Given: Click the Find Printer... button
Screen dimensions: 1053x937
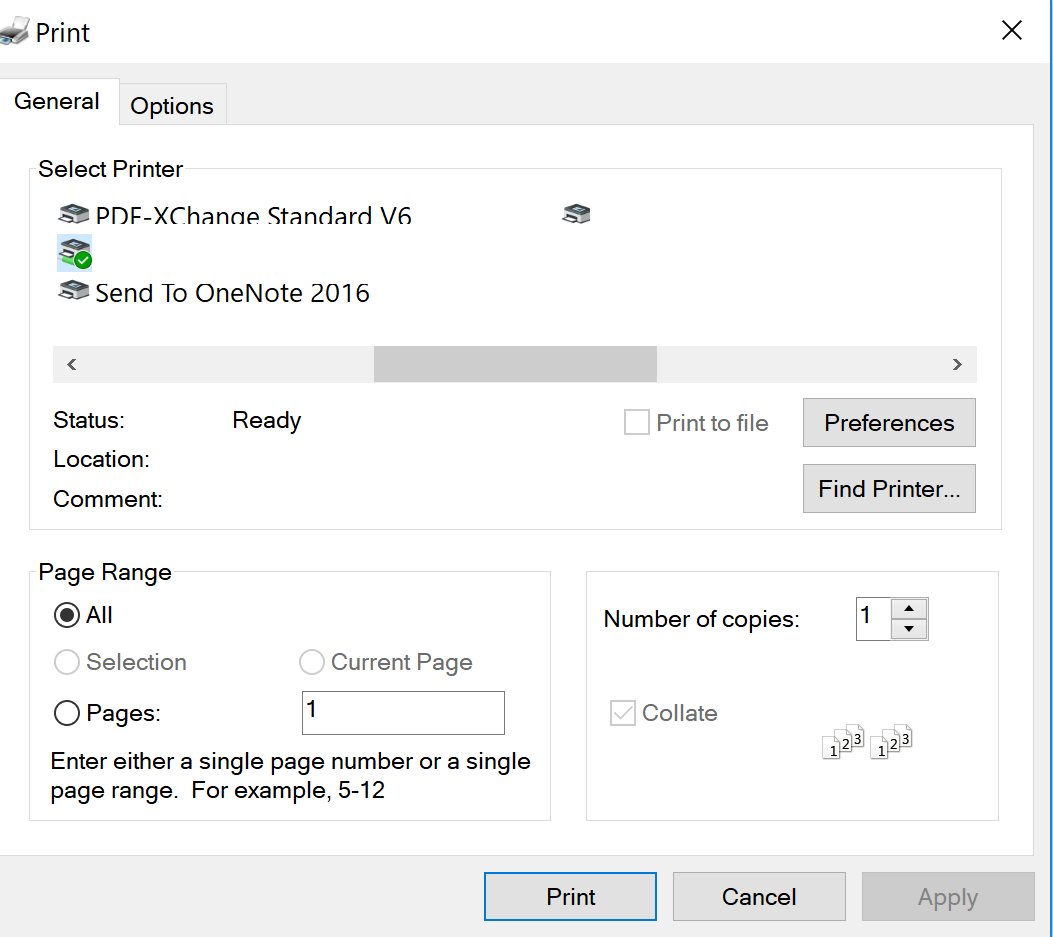Looking at the screenshot, I should [x=889, y=488].
